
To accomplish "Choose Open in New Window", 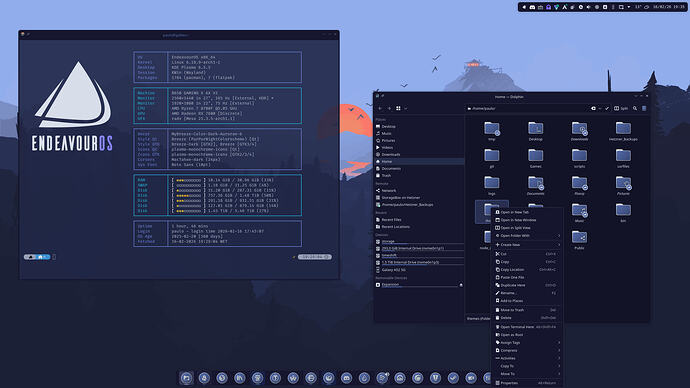I will click(527, 220).
